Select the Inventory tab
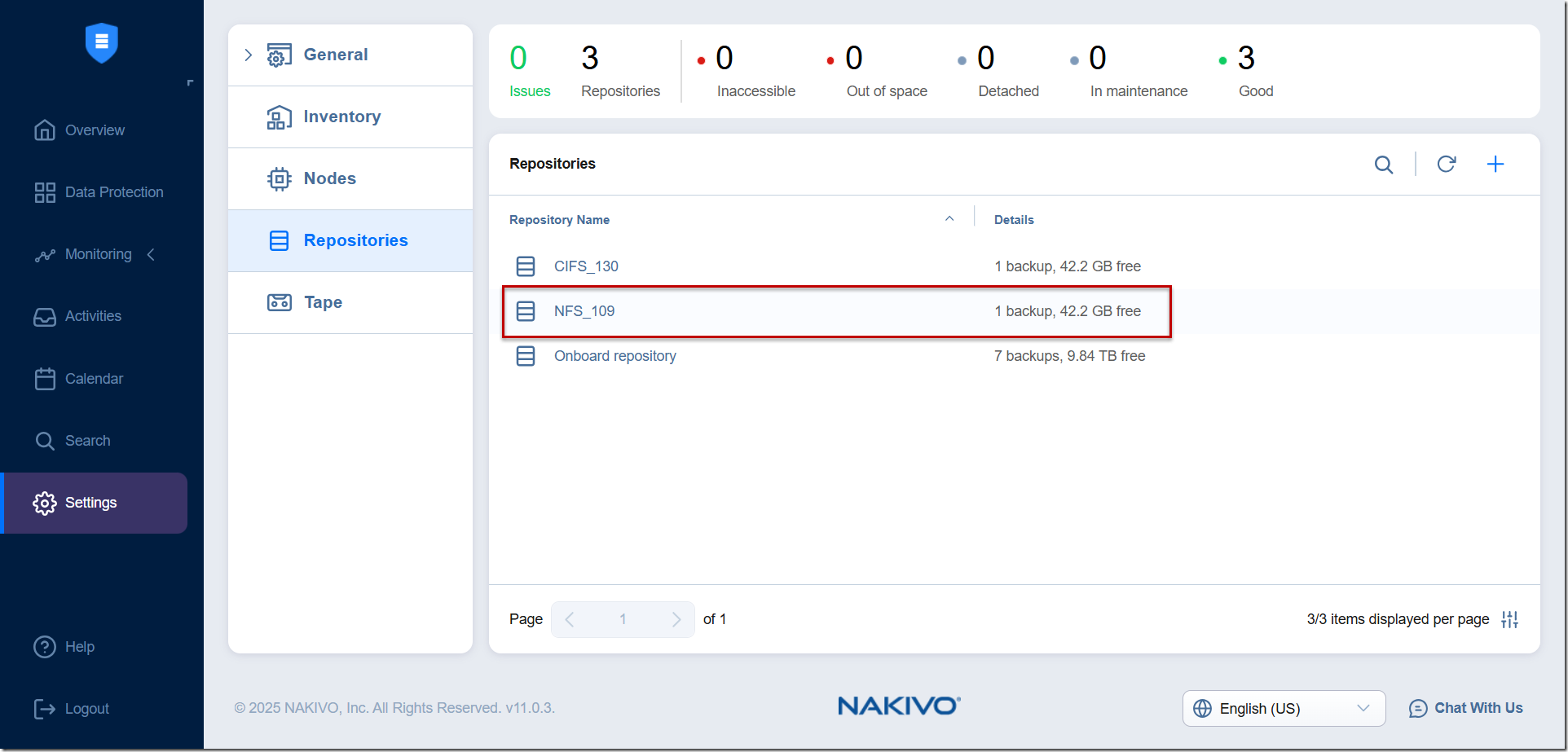Image resolution: width=1568 pixels, height=752 pixels. 350,117
